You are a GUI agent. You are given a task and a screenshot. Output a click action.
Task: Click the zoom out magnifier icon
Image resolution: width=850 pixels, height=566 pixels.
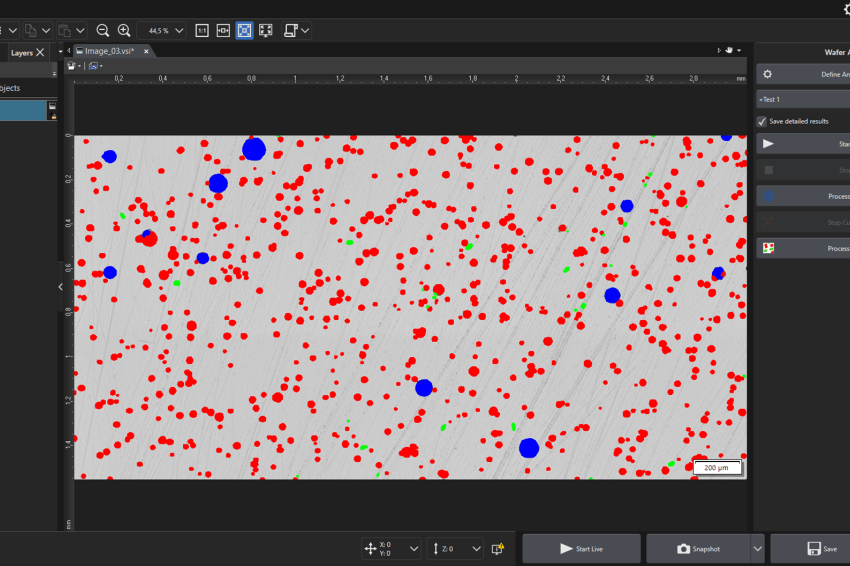tap(102, 30)
